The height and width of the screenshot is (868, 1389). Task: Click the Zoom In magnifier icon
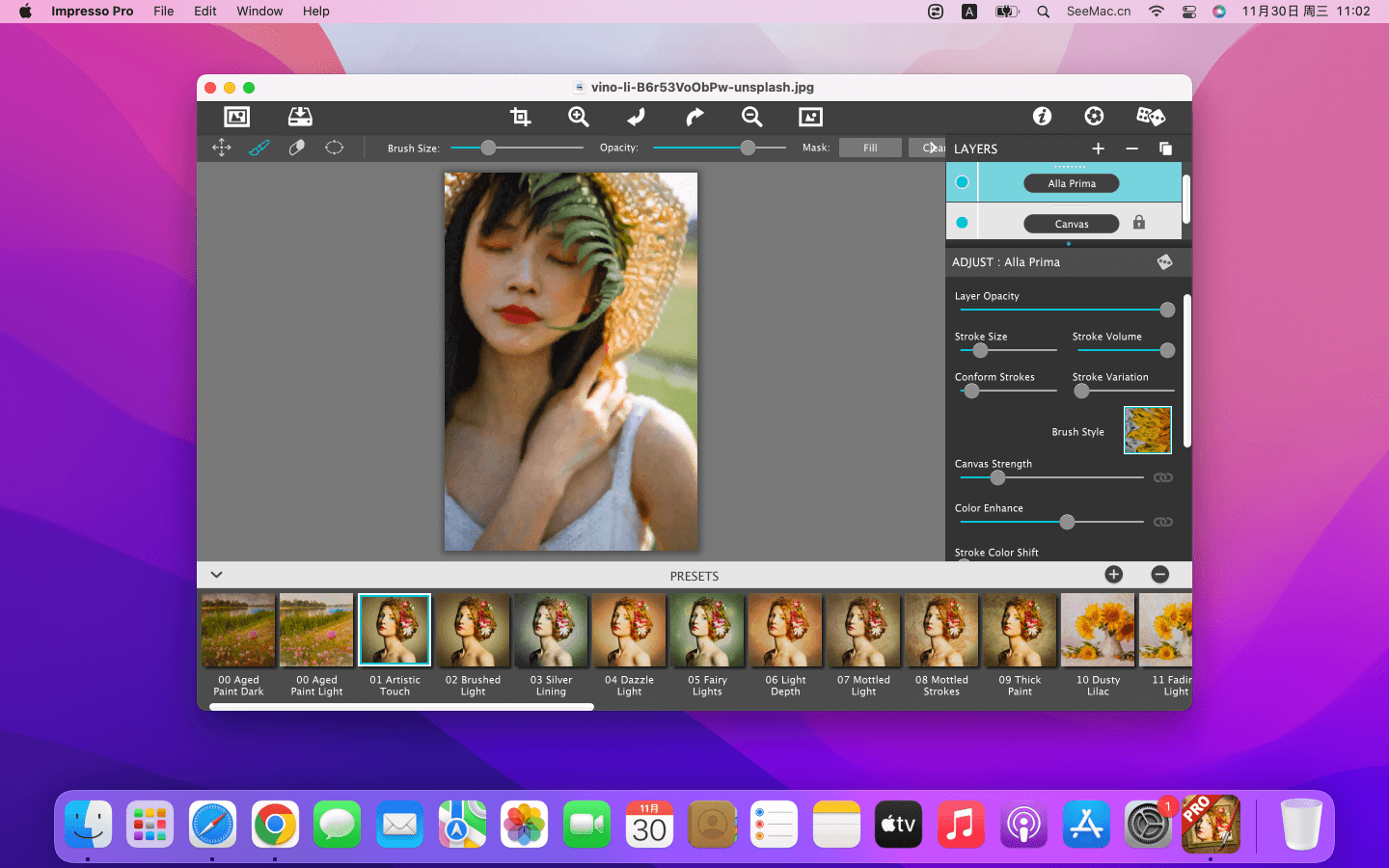click(x=578, y=117)
